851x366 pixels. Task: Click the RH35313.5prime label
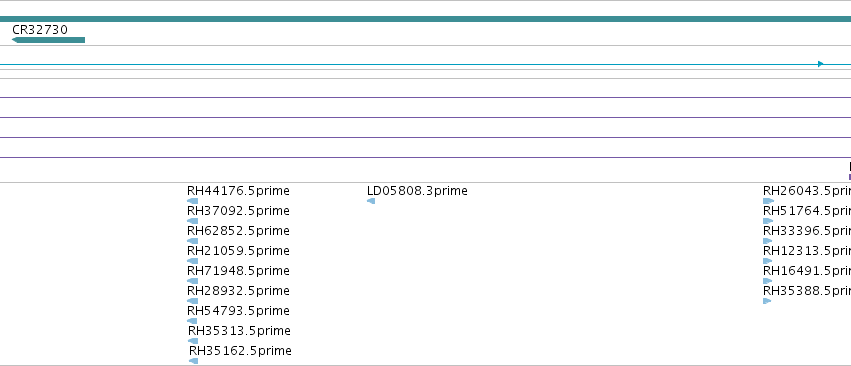[239, 331]
